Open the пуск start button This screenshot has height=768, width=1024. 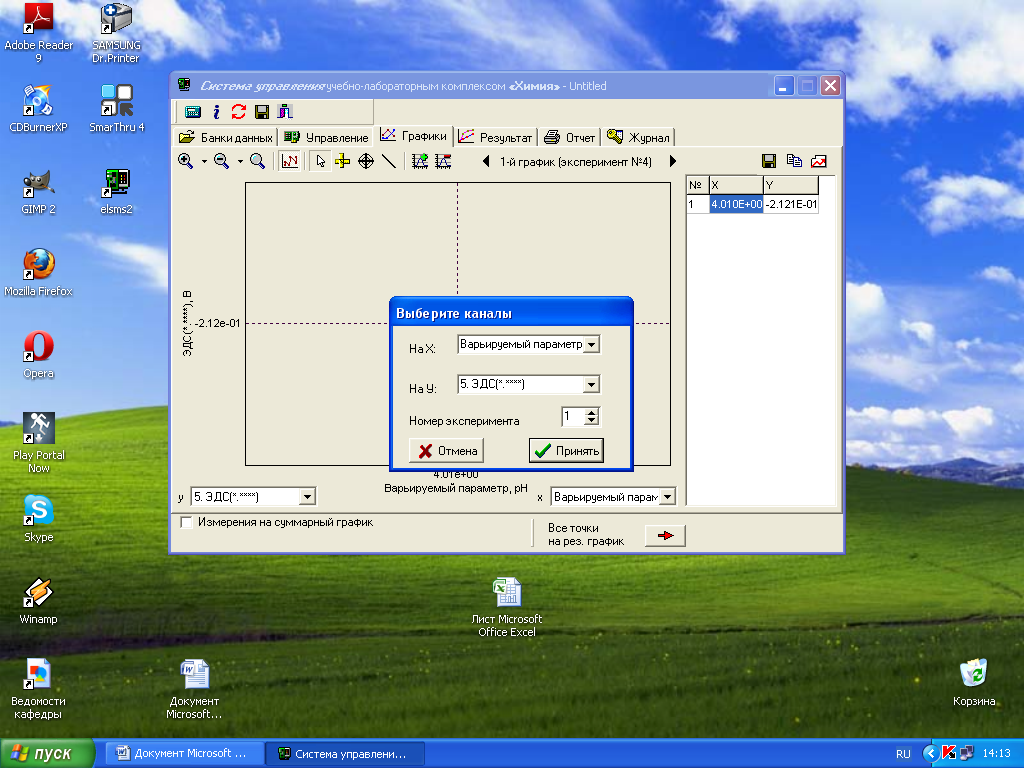pos(47,754)
